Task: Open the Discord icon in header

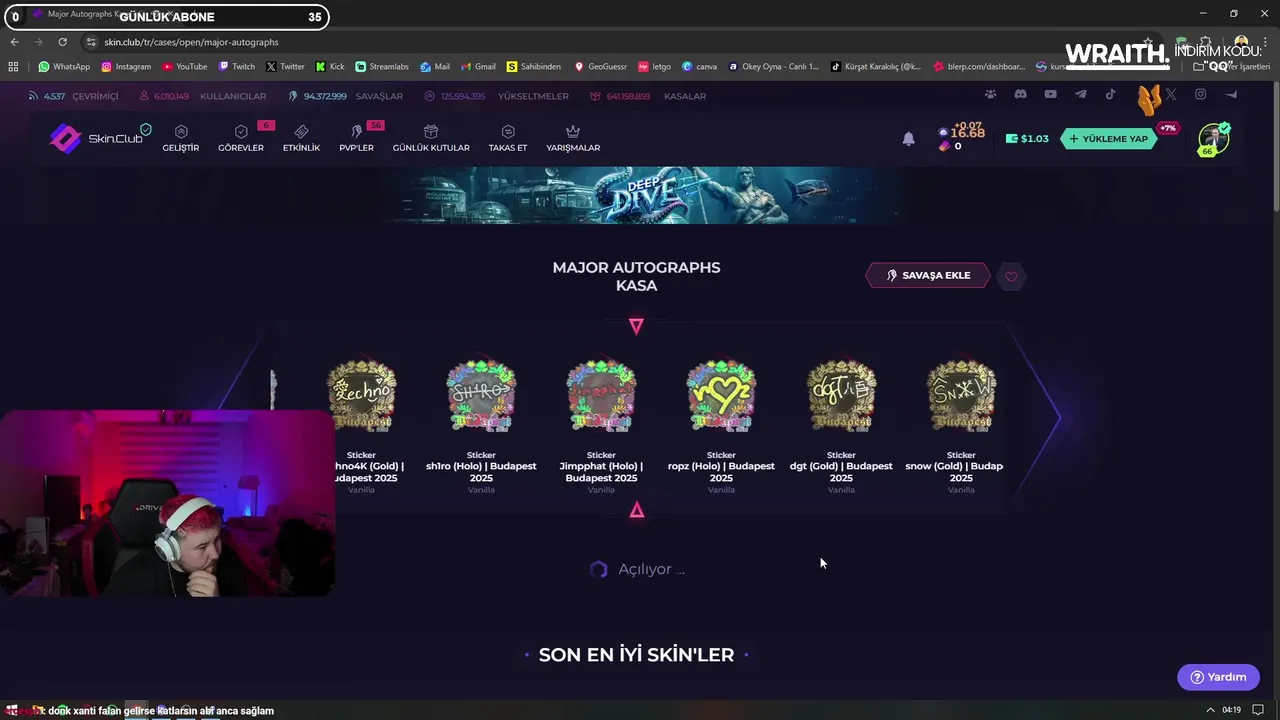Action: click(1020, 94)
